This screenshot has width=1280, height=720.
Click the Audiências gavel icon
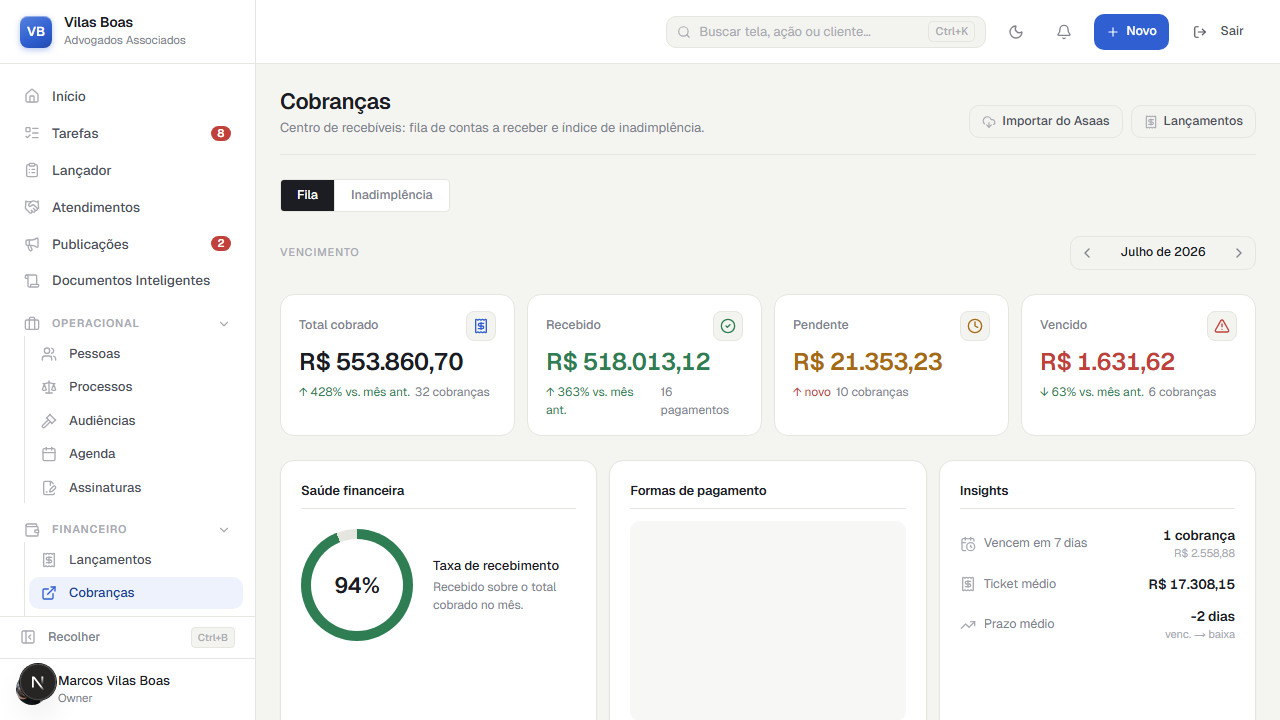pos(49,421)
